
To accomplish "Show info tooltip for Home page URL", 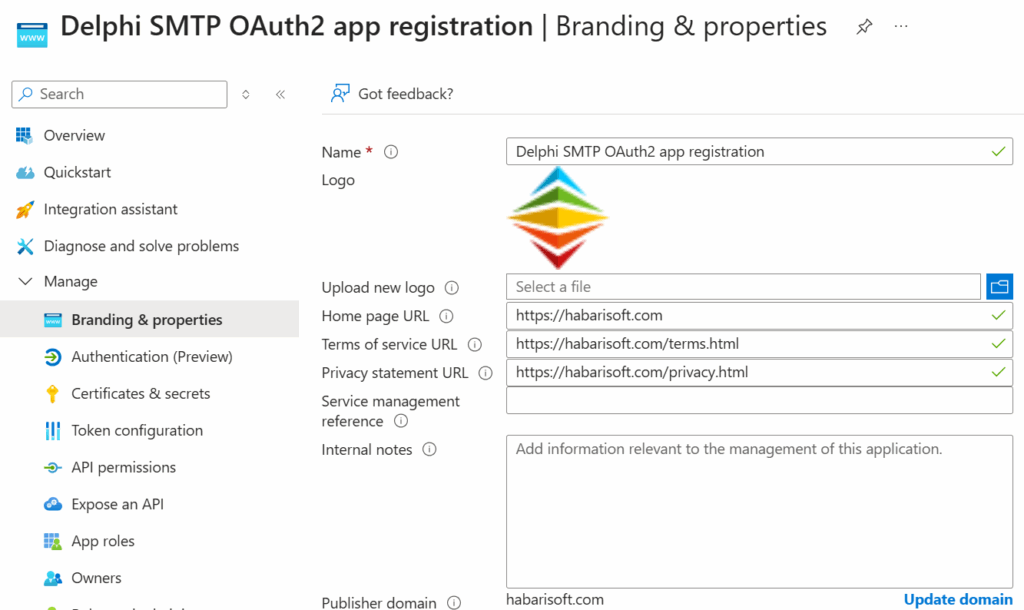I will [x=447, y=317].
